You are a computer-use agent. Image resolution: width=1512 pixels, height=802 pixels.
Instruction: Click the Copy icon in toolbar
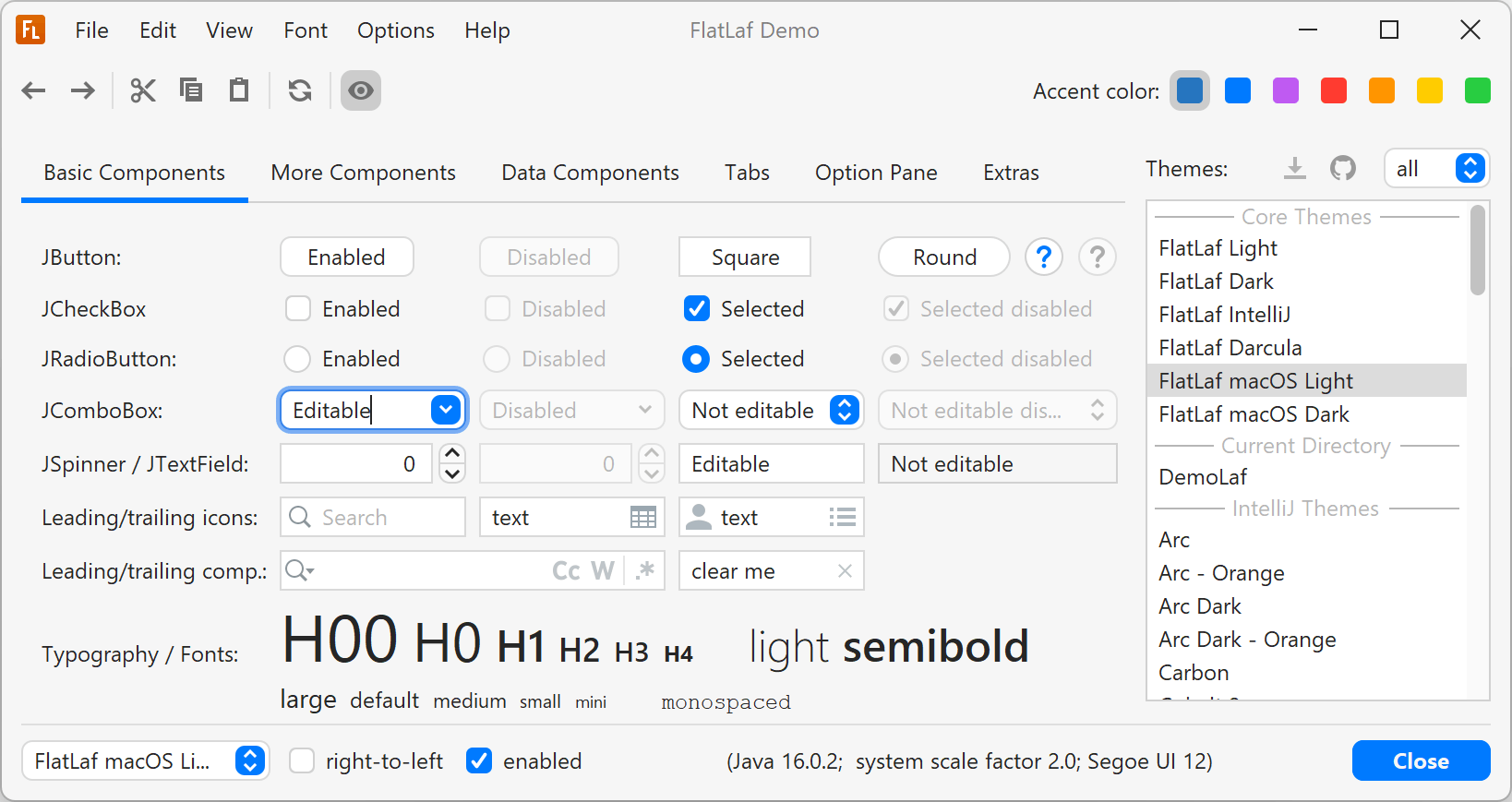click(191, 90)
